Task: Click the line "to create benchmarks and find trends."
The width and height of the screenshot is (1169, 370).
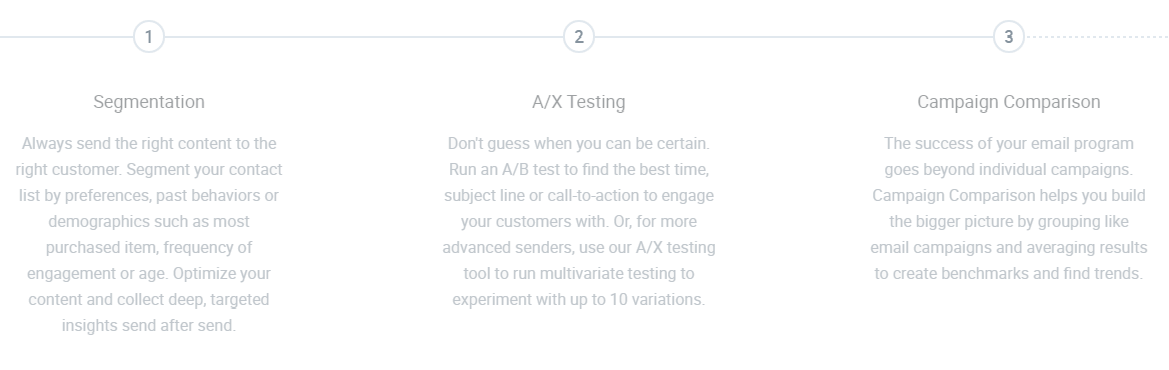Action: (1009, 274)
